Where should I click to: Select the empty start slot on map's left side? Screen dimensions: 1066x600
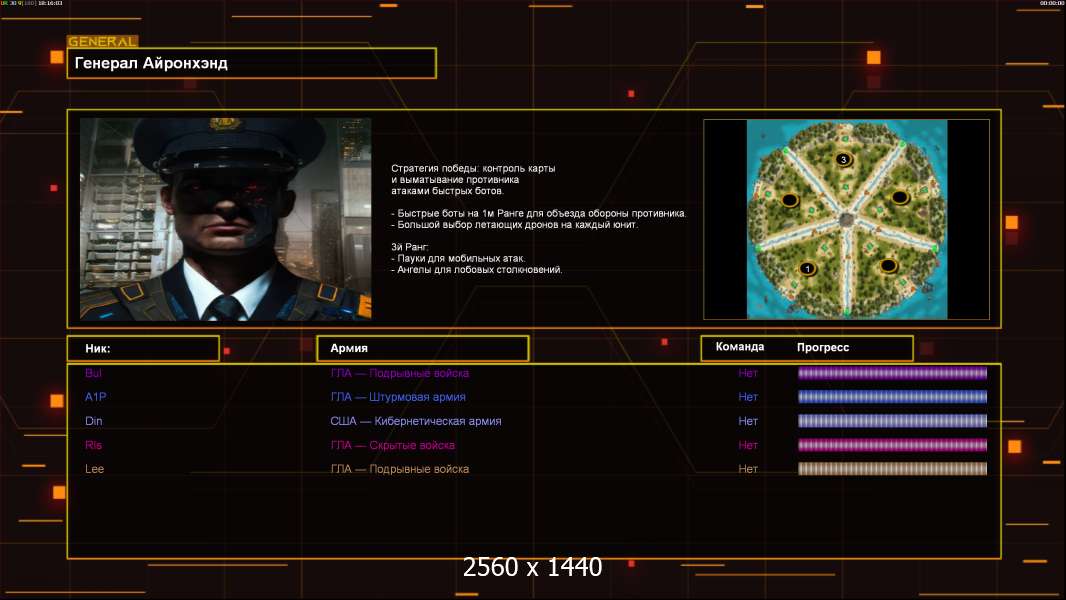tap(790, 200)
